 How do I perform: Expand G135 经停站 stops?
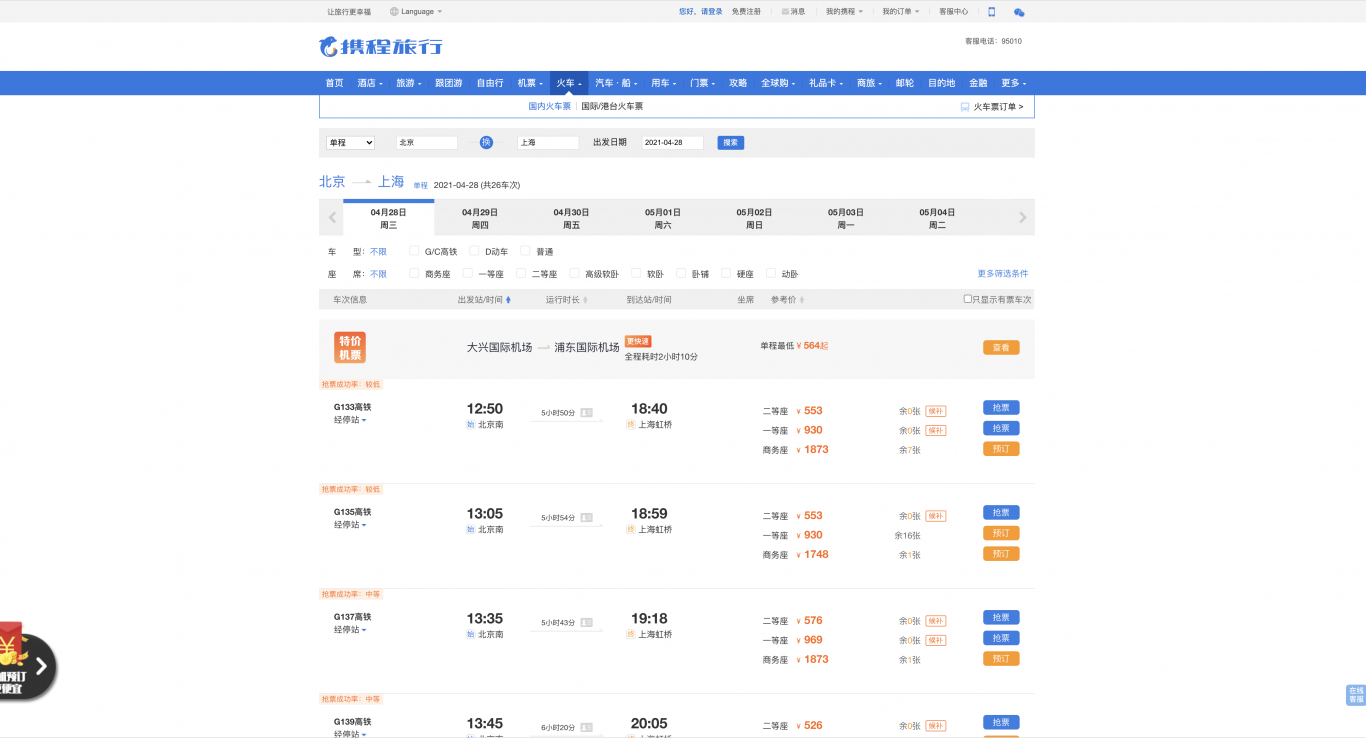350,525
